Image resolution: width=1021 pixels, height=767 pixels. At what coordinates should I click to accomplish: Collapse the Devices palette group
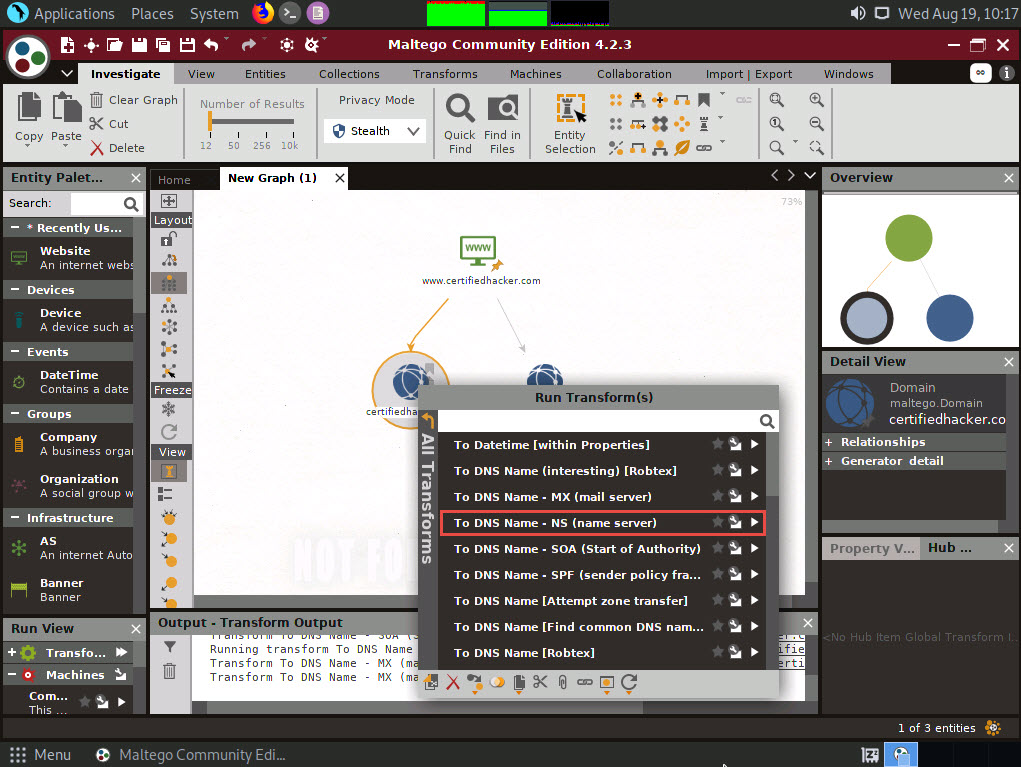[15, 289]
